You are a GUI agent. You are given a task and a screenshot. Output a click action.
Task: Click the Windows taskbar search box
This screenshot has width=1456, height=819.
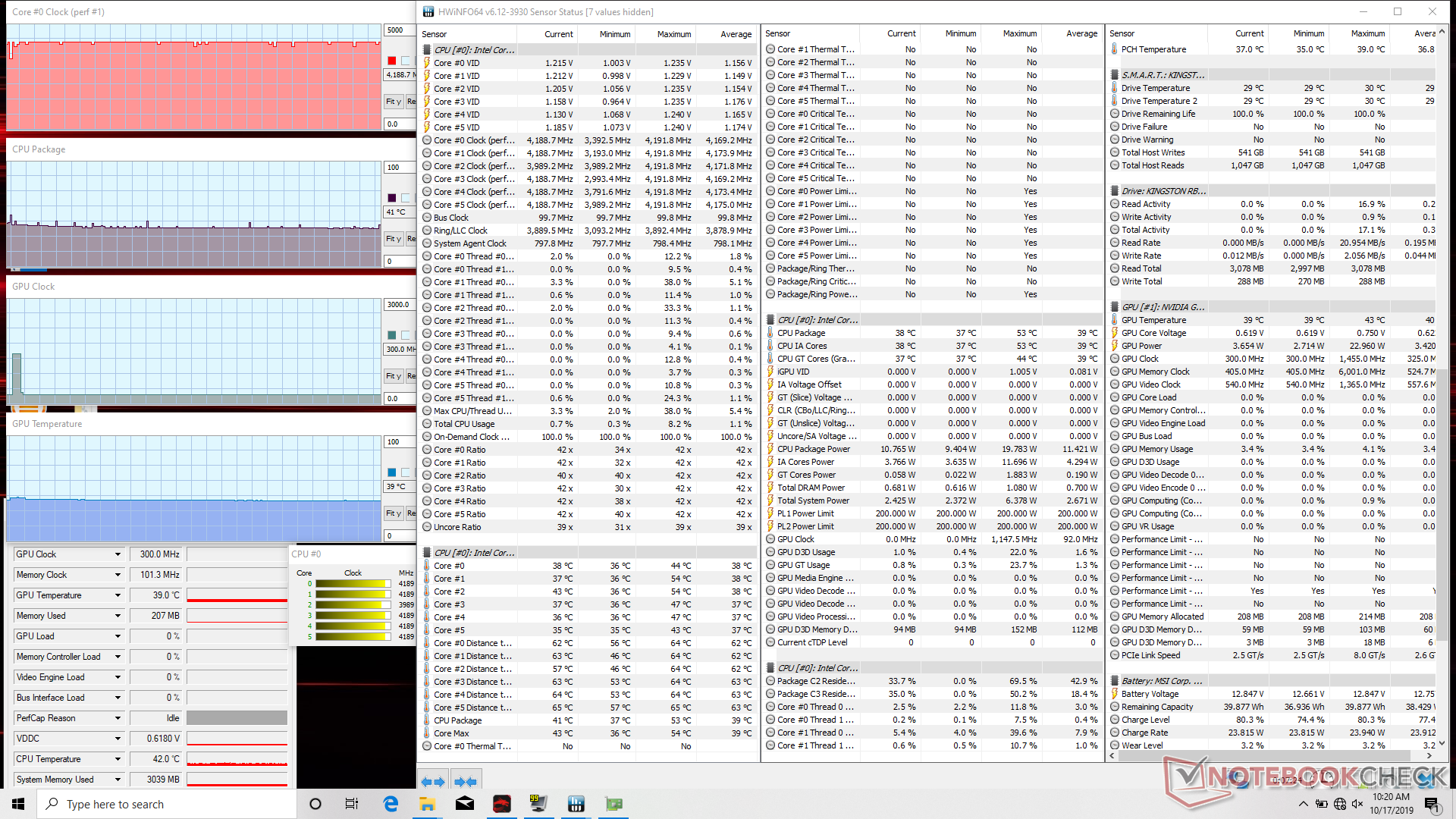point(167,804)
